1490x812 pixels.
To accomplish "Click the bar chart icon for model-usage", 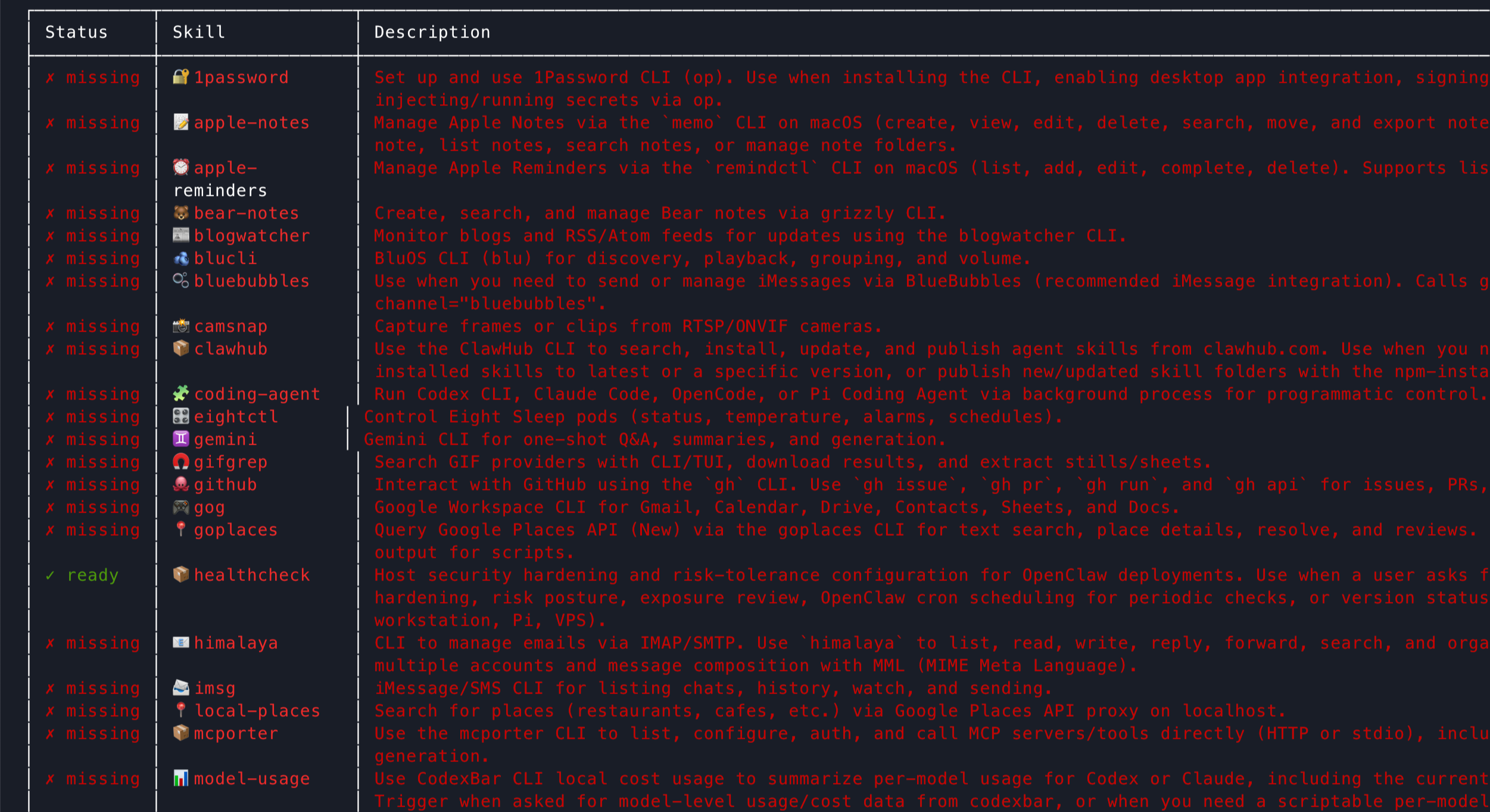I will 181,778.
